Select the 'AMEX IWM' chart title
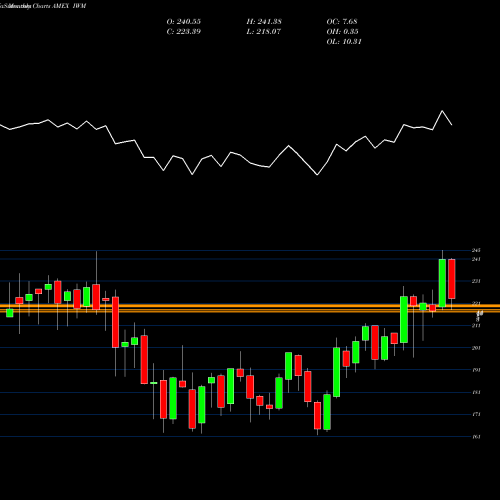 coord(69,6)
